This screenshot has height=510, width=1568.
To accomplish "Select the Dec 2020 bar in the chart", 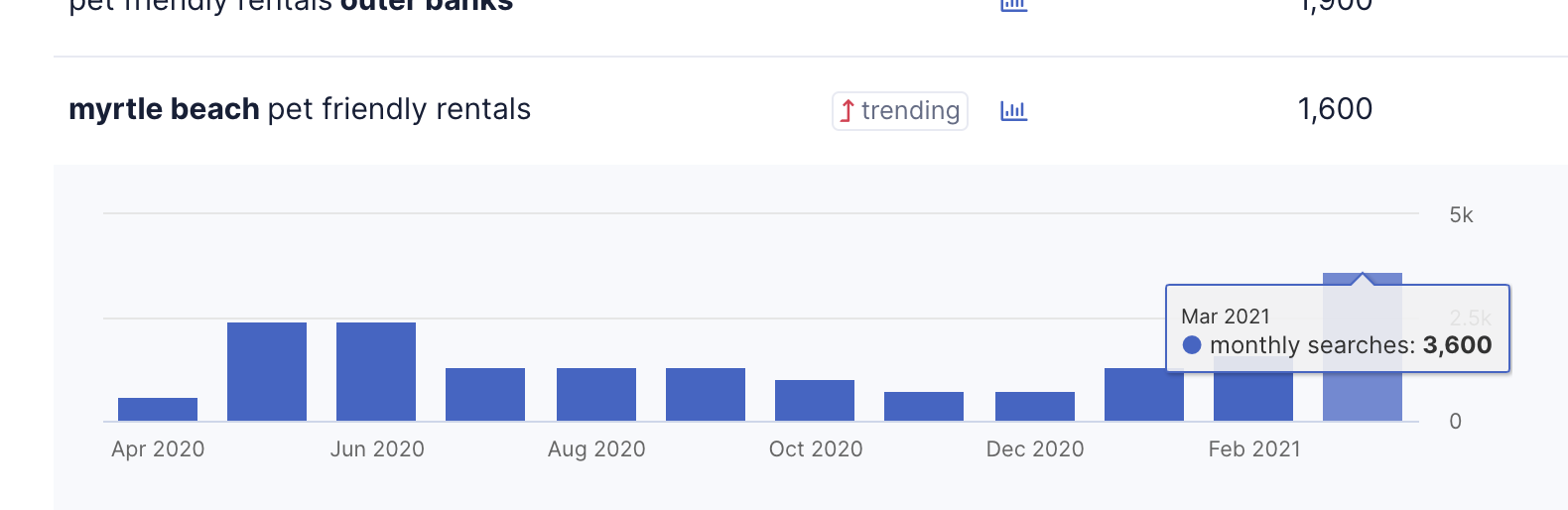I will tap(1035, 406).
